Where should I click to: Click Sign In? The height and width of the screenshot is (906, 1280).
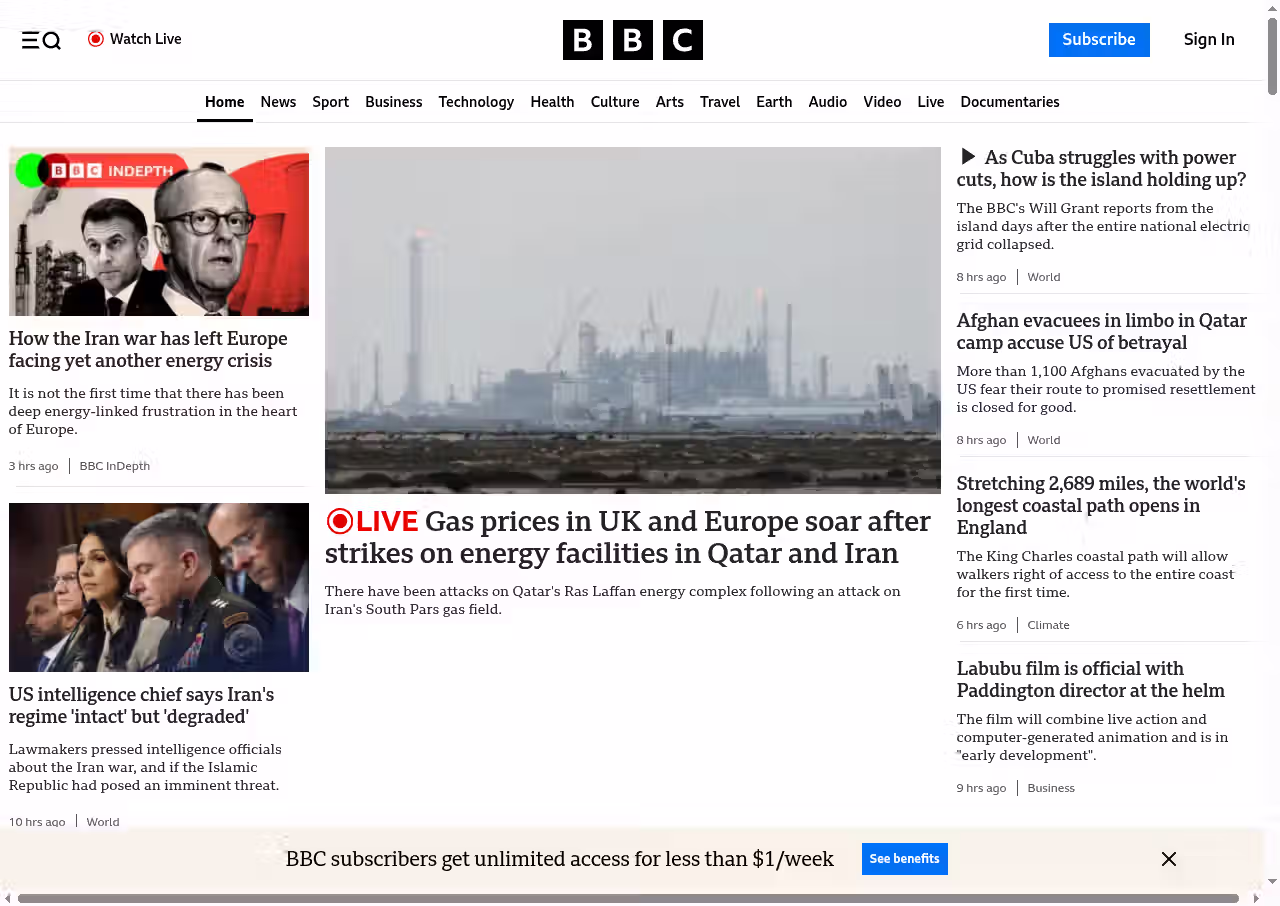1209,40
